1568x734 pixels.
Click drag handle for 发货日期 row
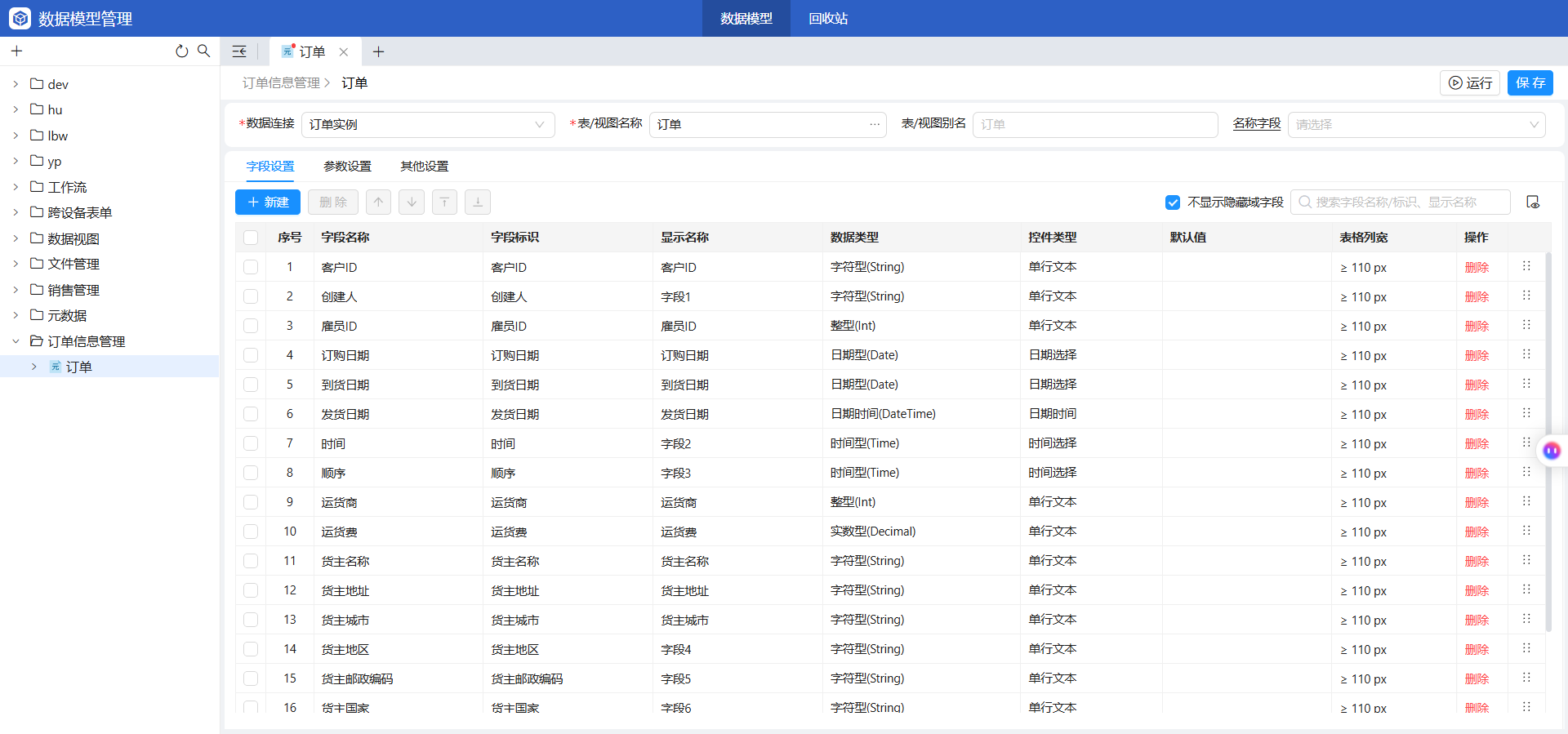[x=1526, y=413]
